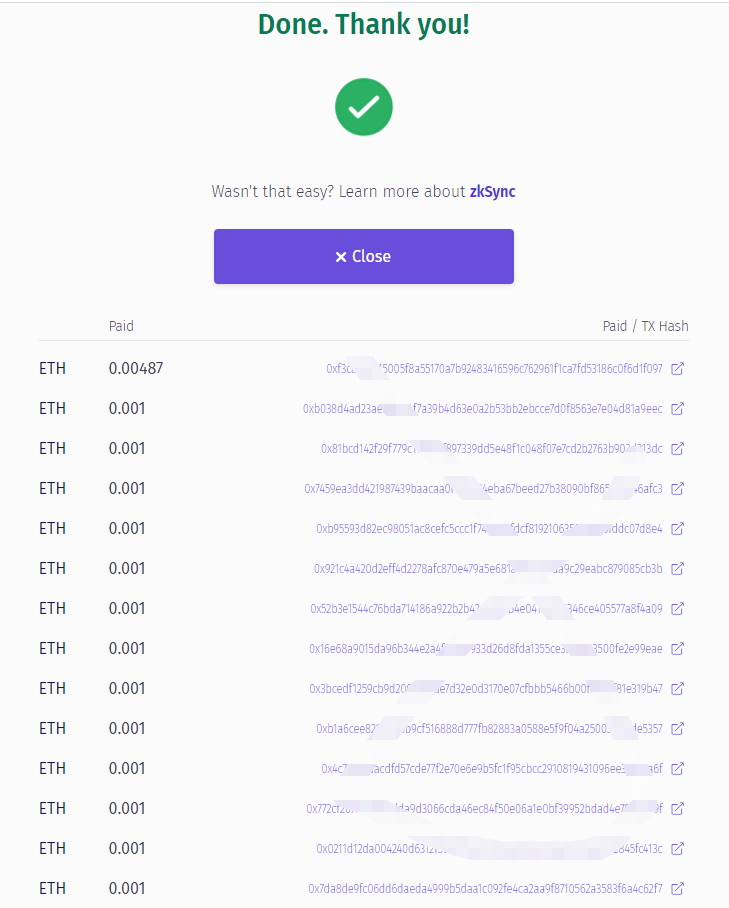Open transaction hash link starting 0x4c7
The height and width of the screenshot is (908, 729).
(491, 769)
